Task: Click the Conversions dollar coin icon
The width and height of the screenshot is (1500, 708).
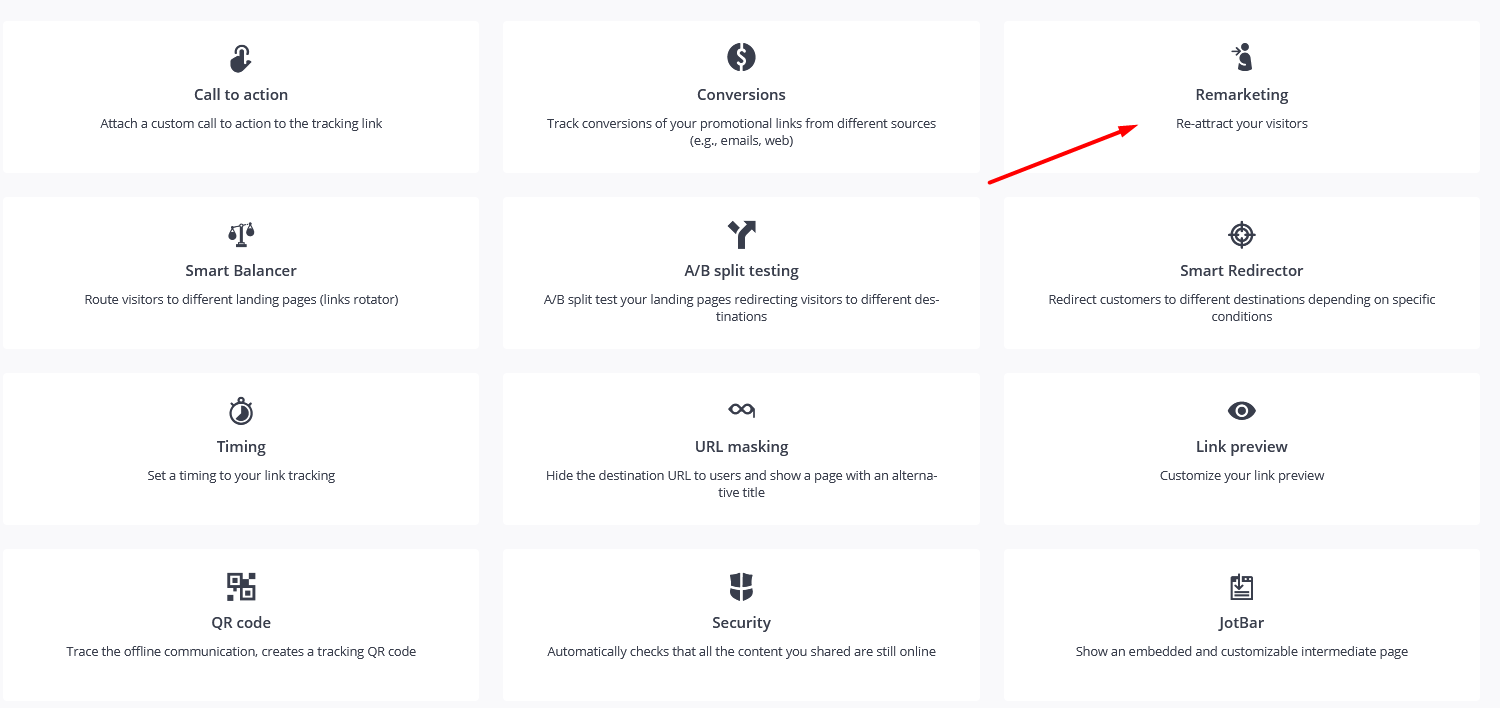Action: 741,56
